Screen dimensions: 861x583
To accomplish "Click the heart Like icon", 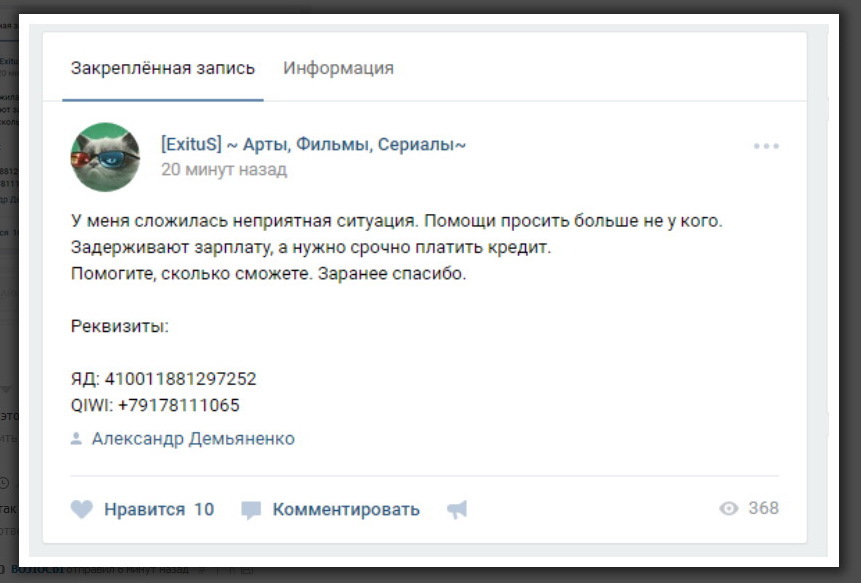I will pyautogui.click(x=82, y=510).
